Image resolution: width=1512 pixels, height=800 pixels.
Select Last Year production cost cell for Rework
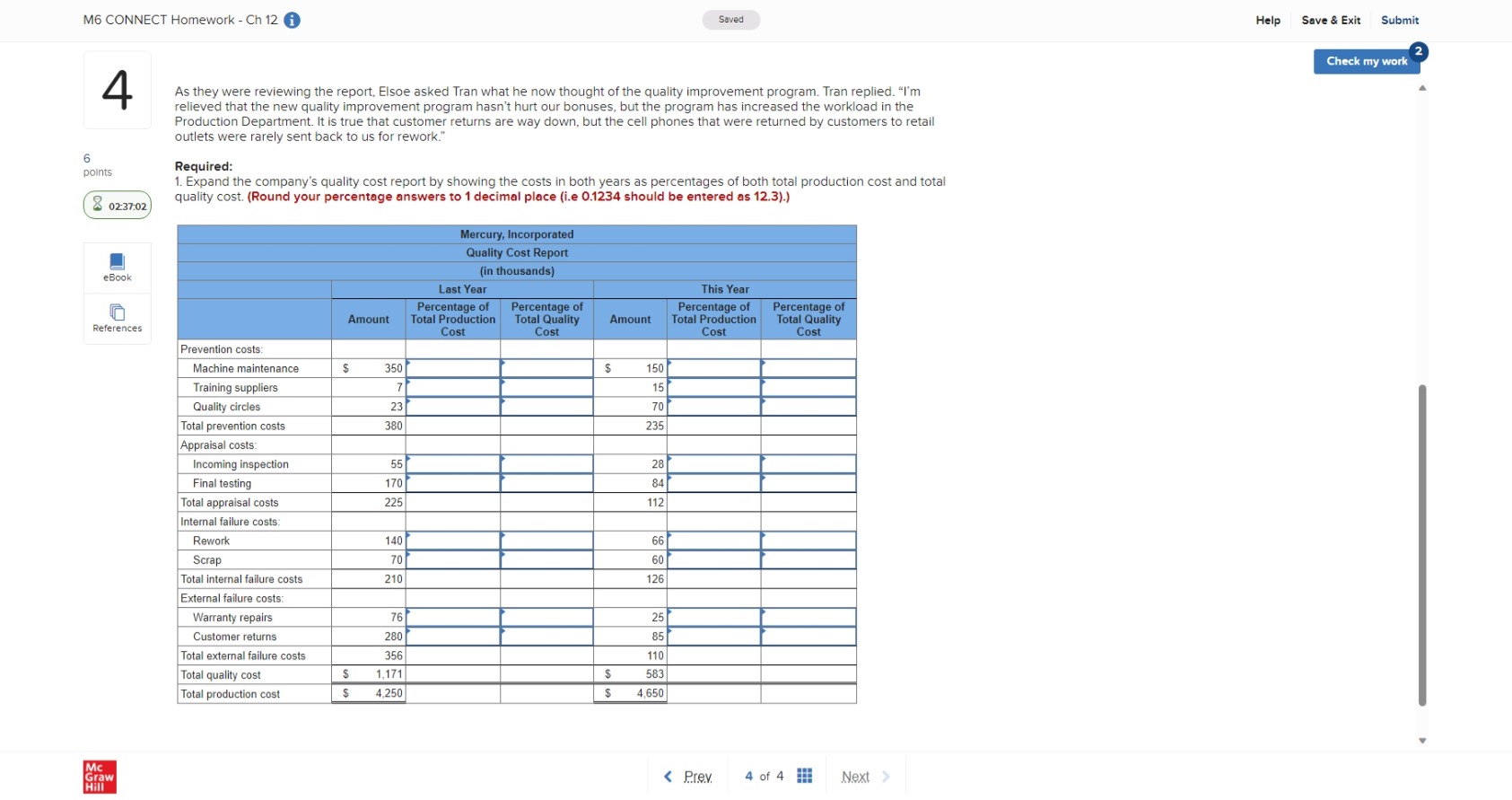point(453,541)
